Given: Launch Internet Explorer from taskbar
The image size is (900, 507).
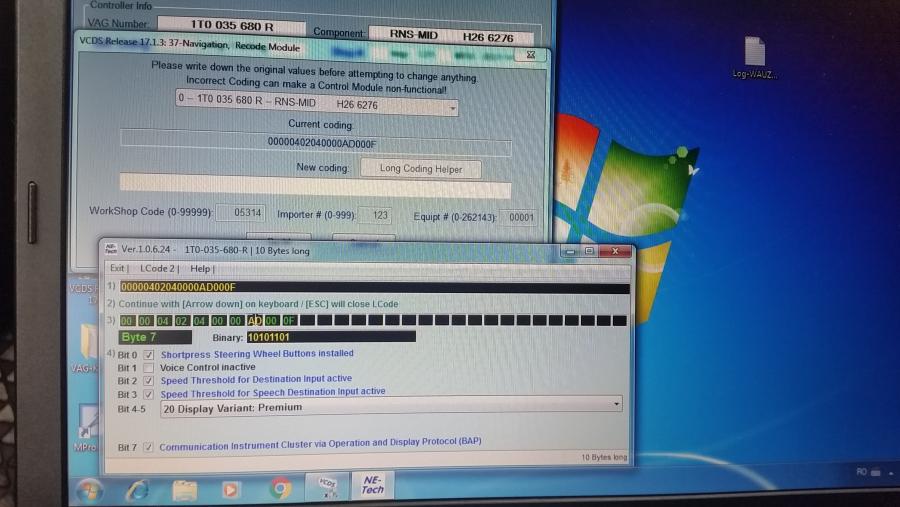Looking at the screenshot, I should (137, 489).
